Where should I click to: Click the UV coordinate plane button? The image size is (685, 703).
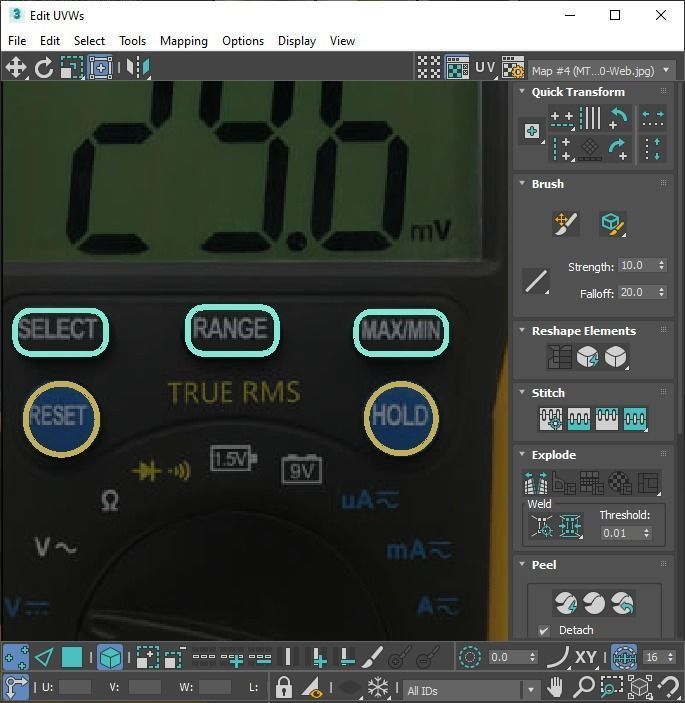click(x=486, y=68)
